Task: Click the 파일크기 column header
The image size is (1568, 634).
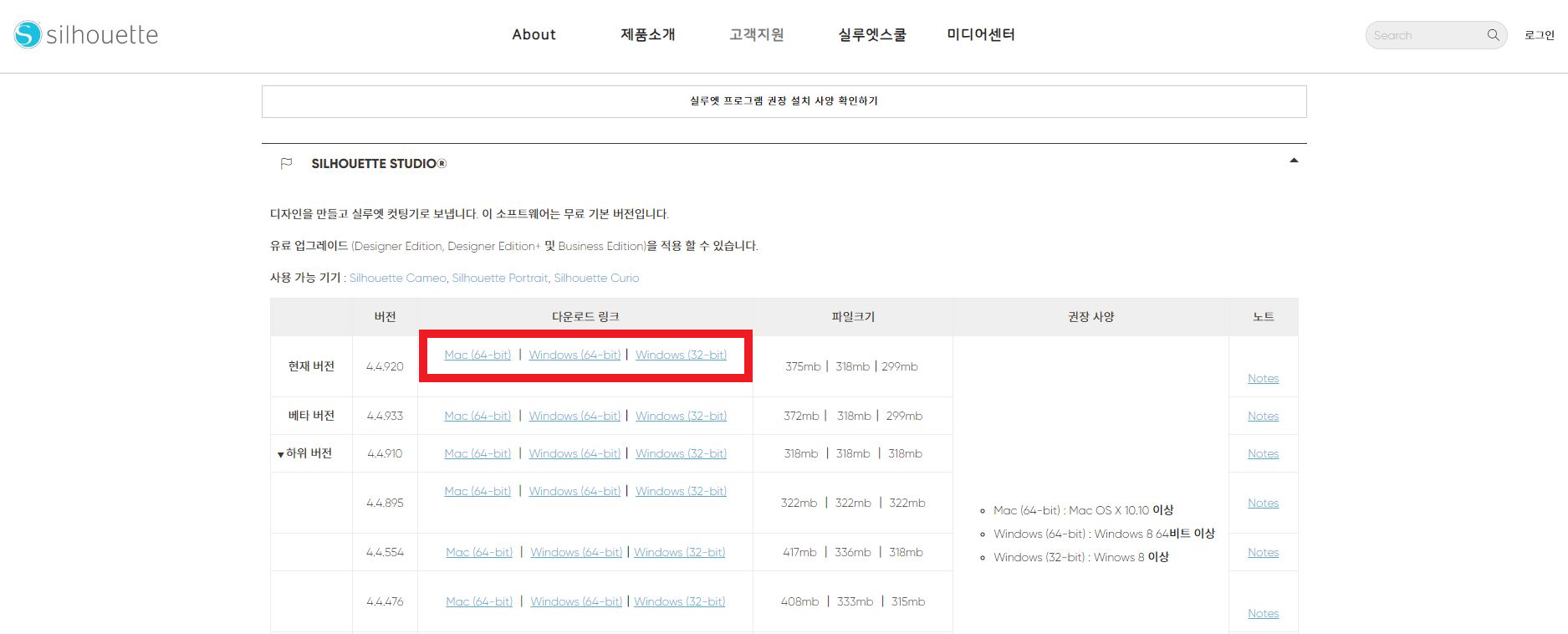Action: pos(853,317)
